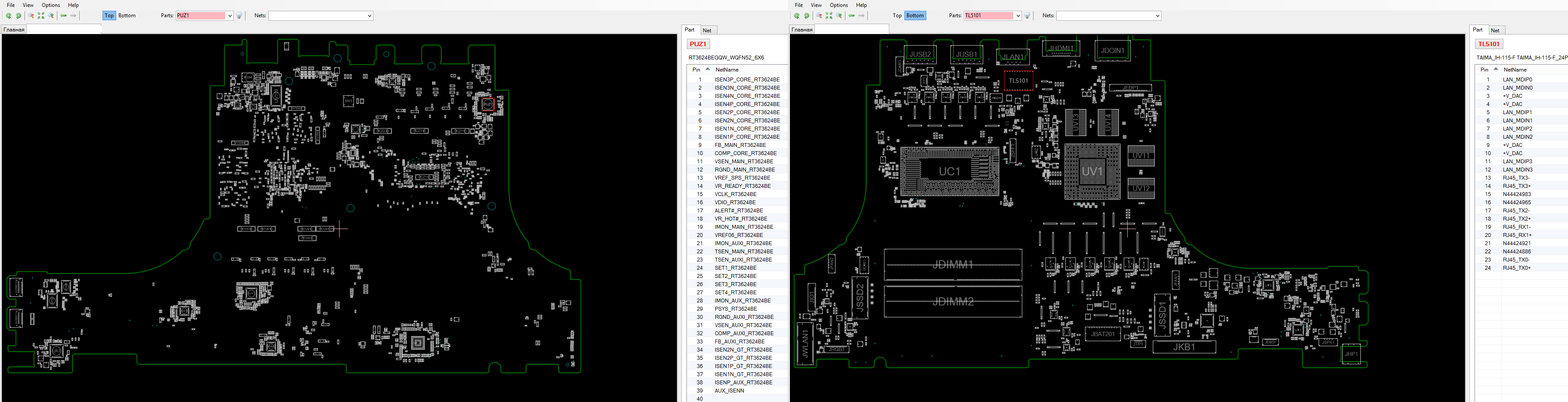Click zoom-to-fit arrows icon in left window

click(41, 16)
